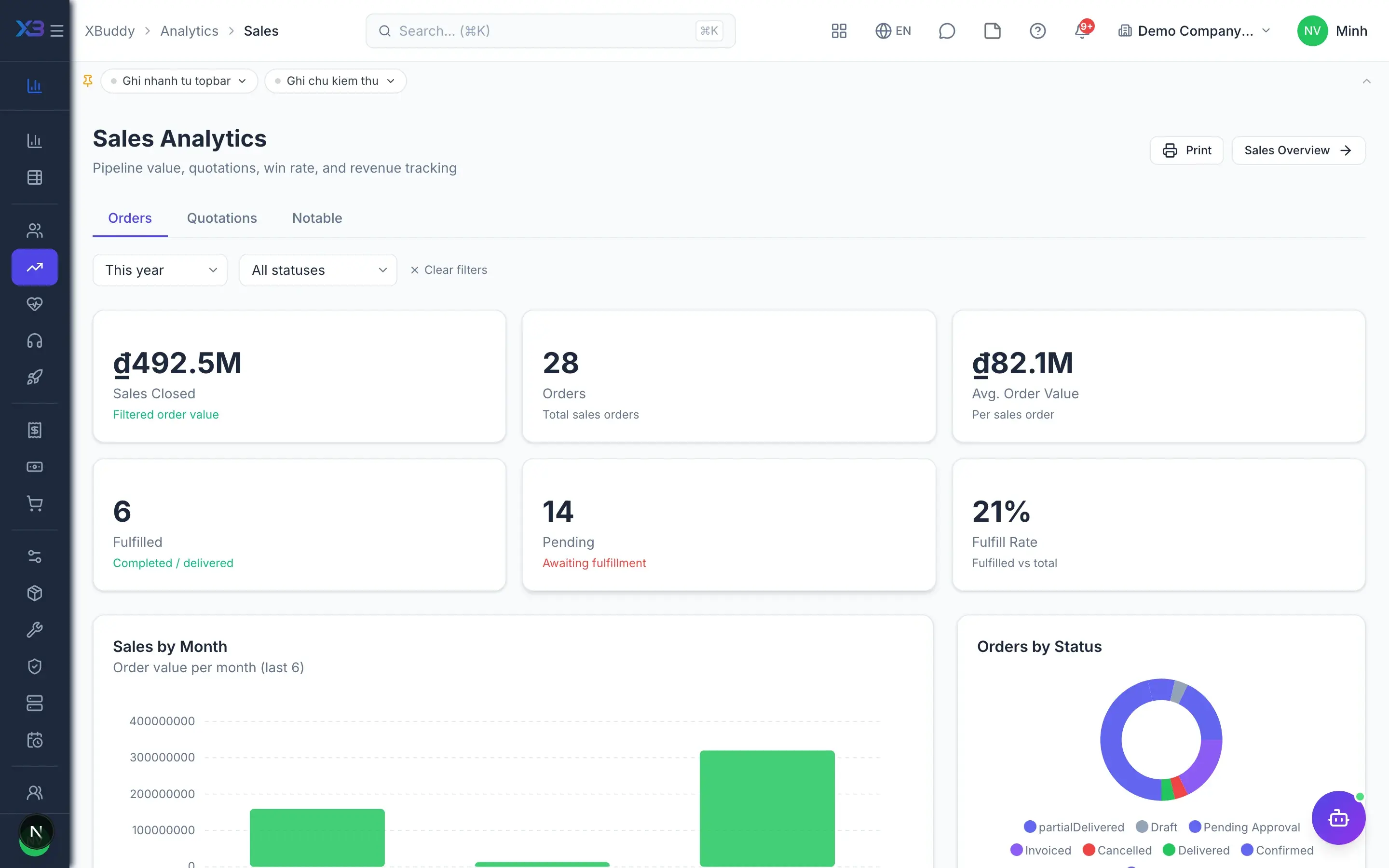Select the active trending-up analytics sidebar icon
The height and width of the screenshot is (868, 1389).
pos(34,267)
